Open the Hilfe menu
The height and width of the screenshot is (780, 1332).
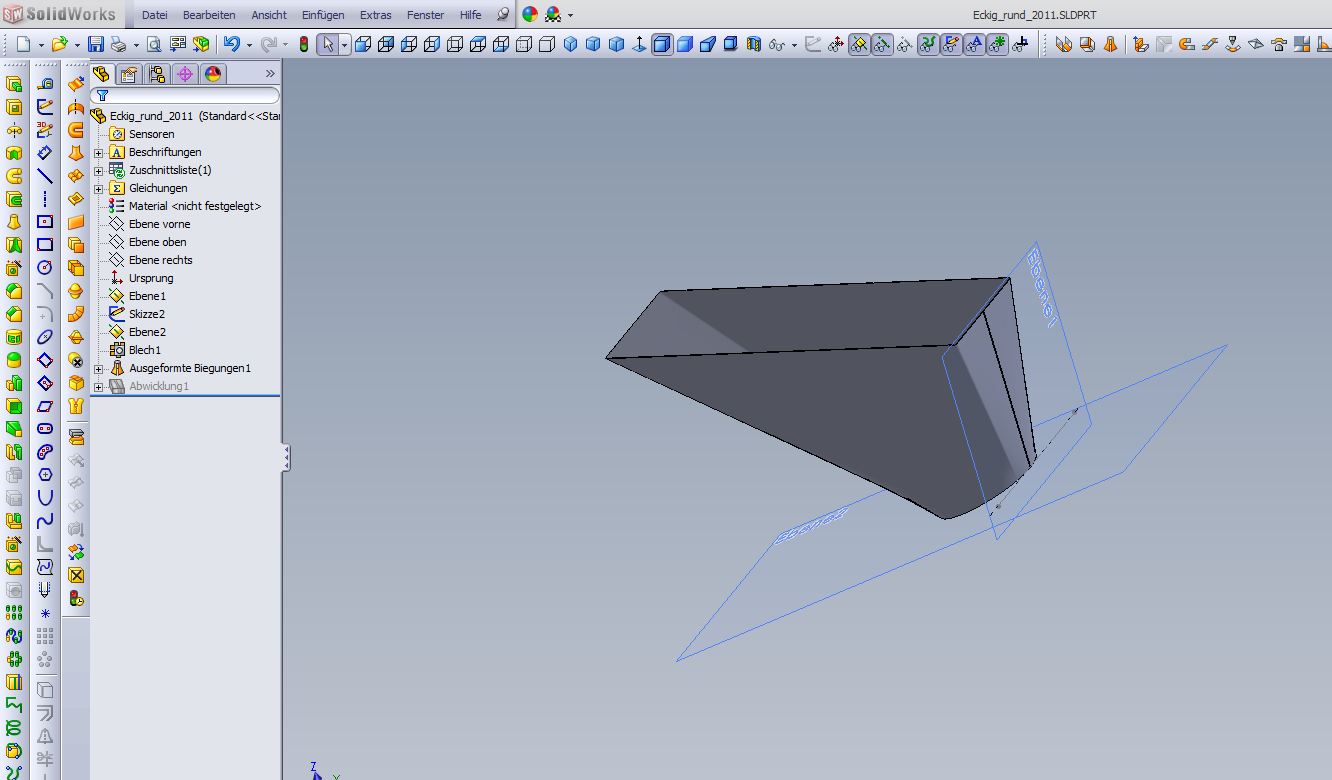[x=470, y=15]
